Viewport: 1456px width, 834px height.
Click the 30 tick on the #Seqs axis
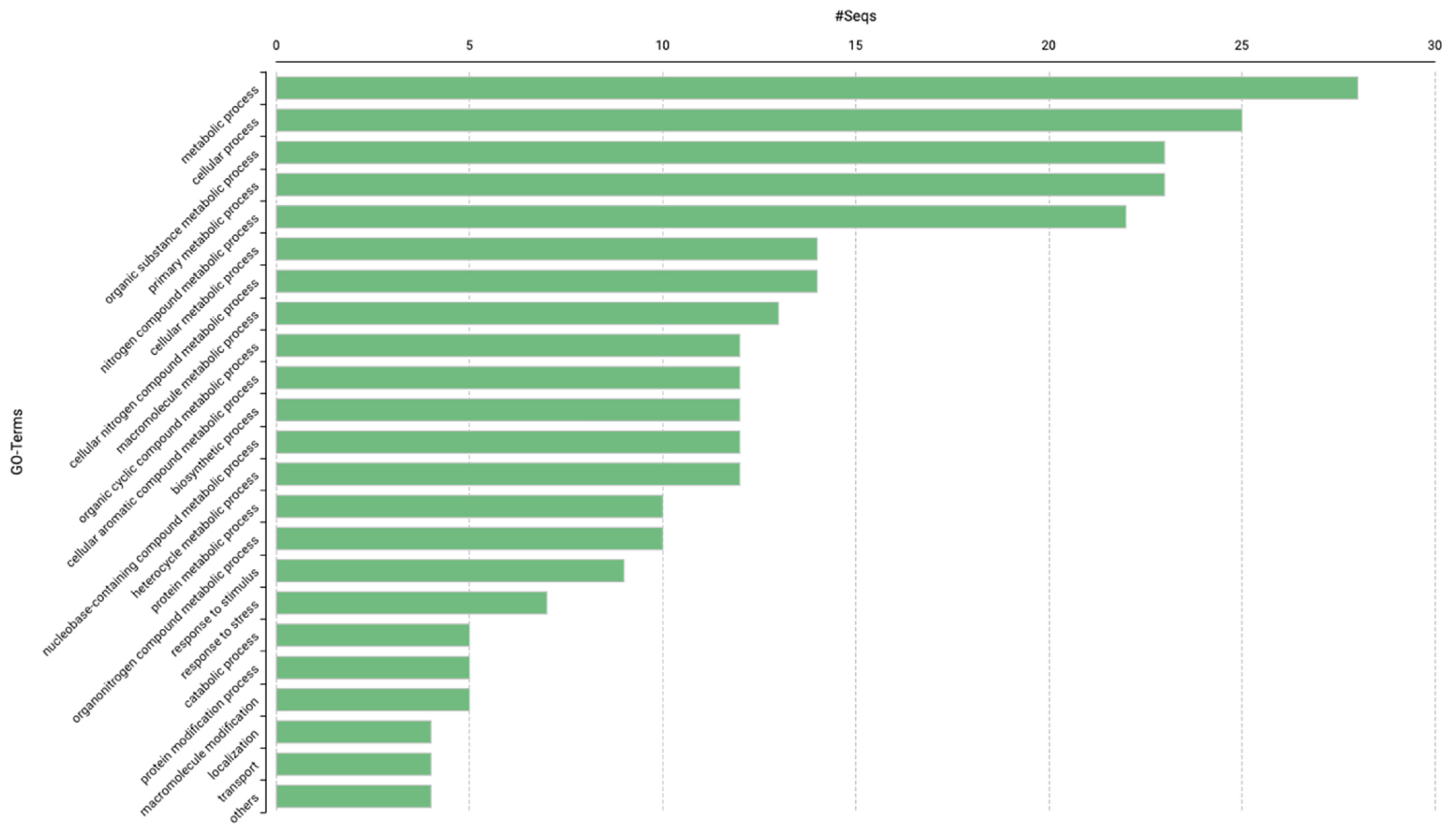point(1434,46)
